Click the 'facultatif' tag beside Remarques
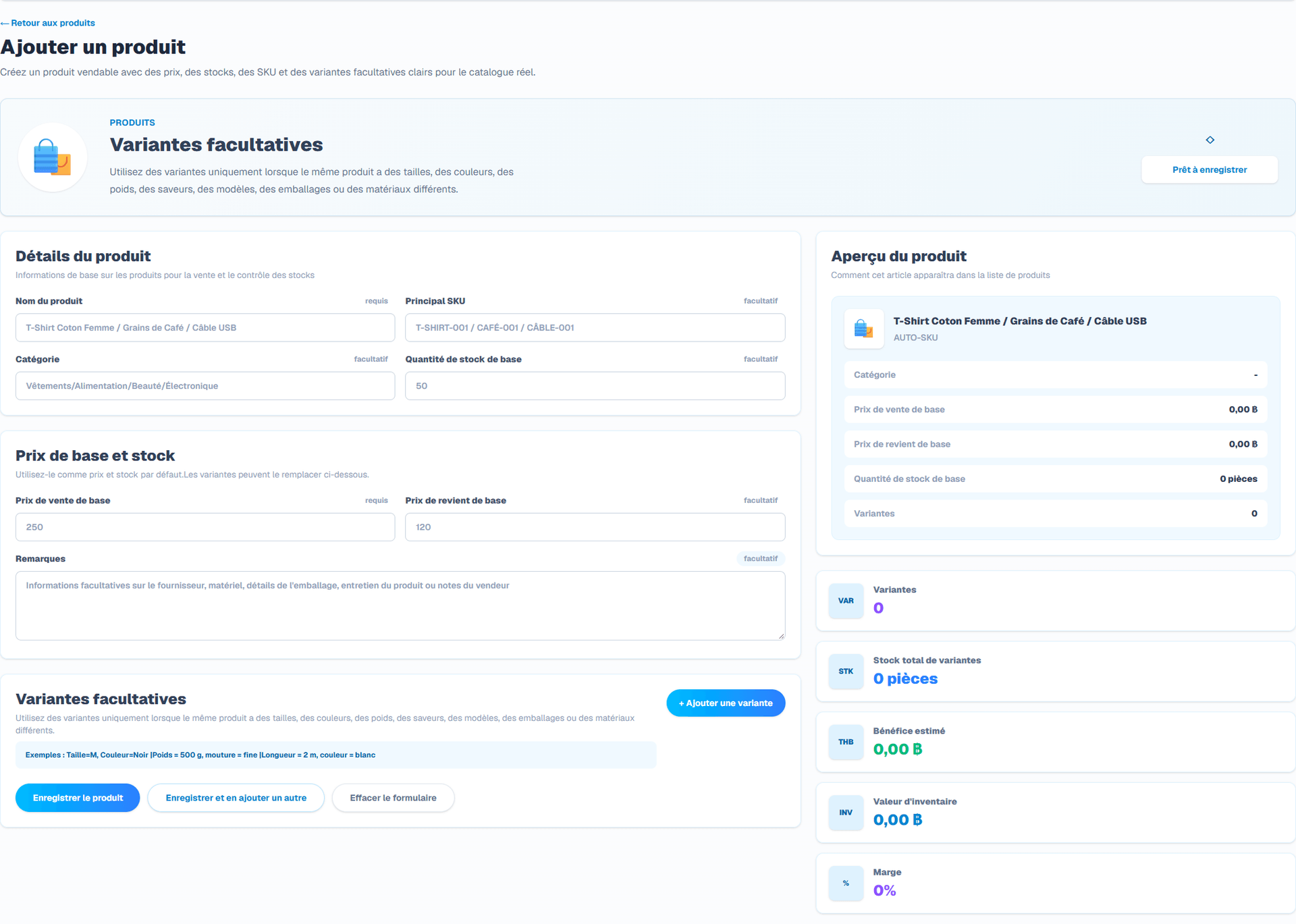Screen dimensions: 1296x924 click(761, 559)
